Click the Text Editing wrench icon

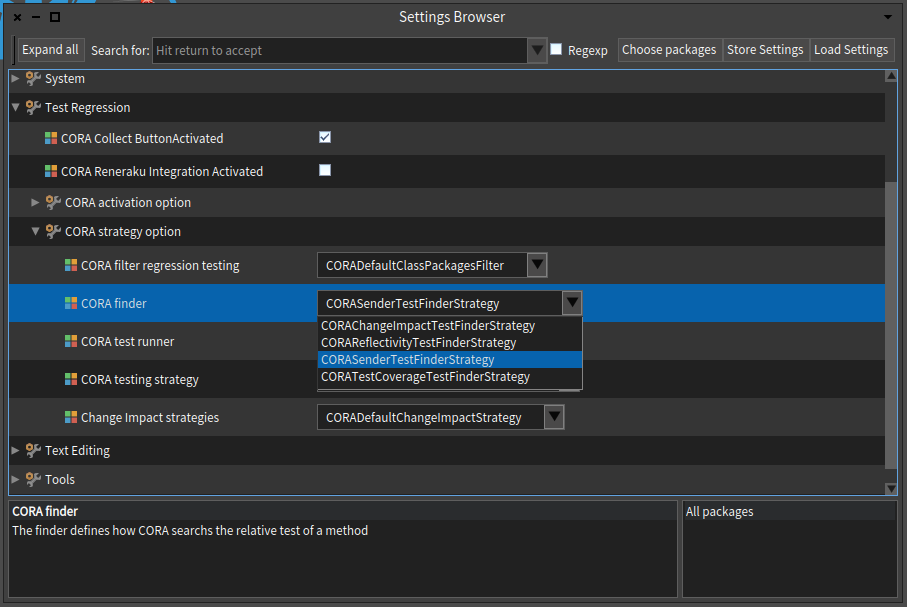[x=33, y=450]
